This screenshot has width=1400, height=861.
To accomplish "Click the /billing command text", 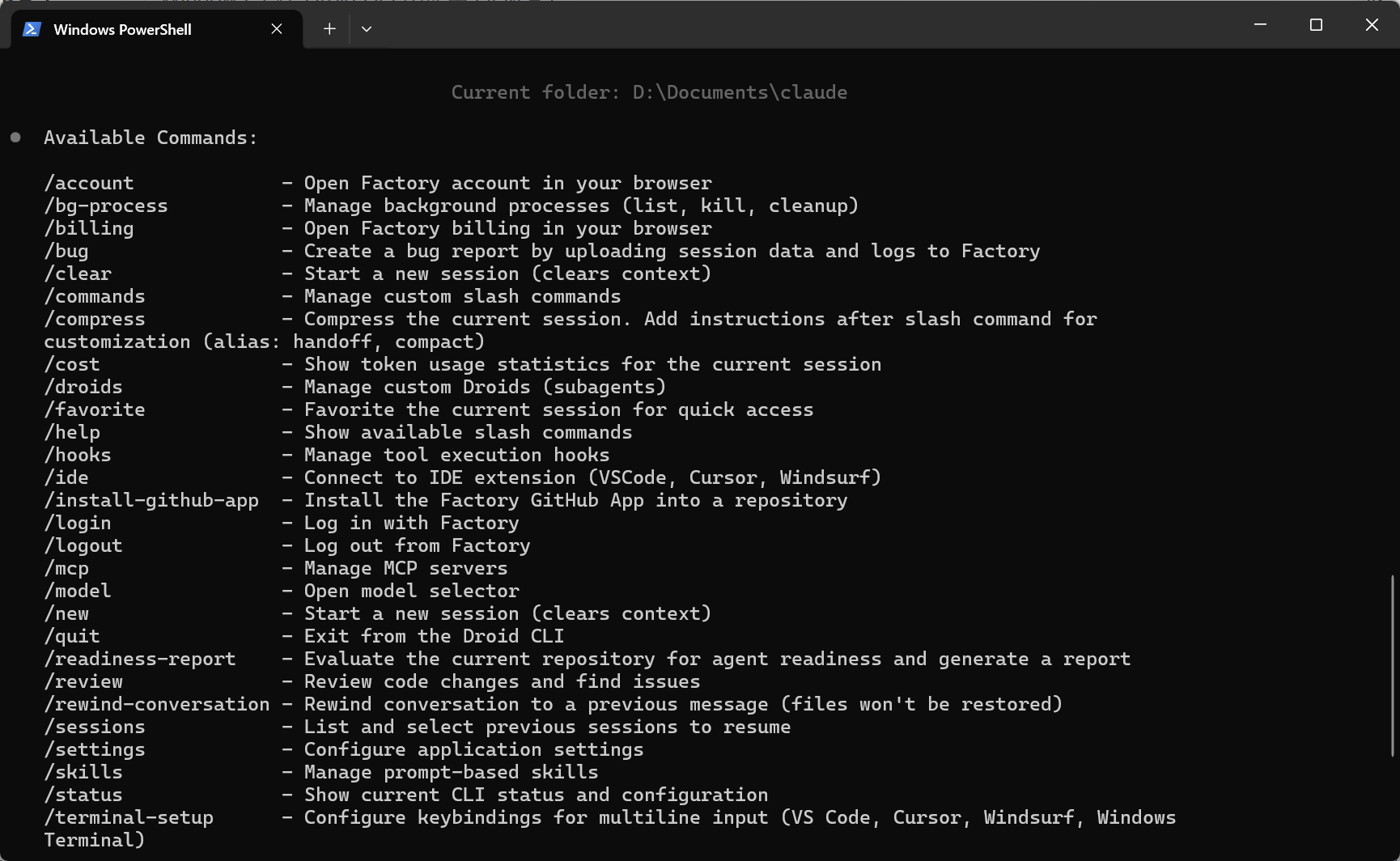I will pos(89,228).
